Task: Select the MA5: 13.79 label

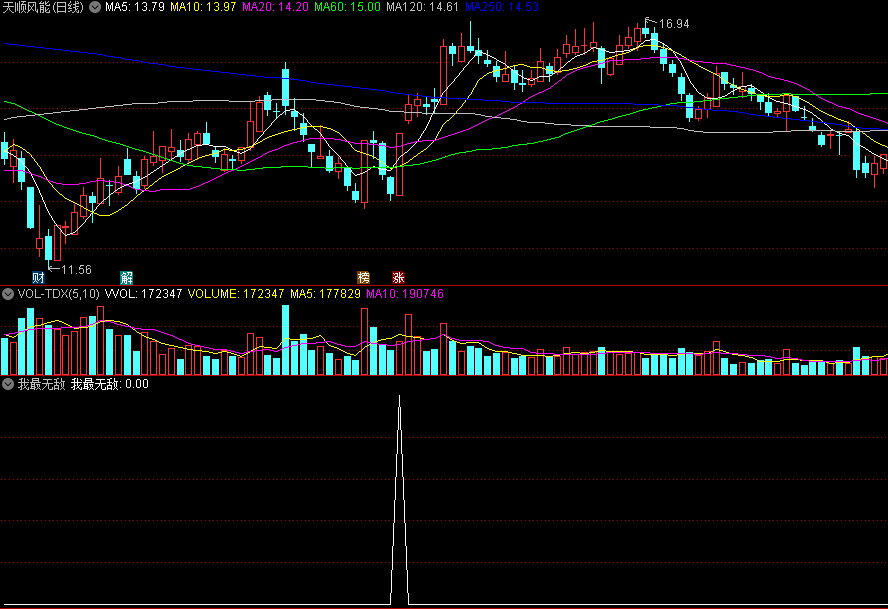Action: [135, 7]
